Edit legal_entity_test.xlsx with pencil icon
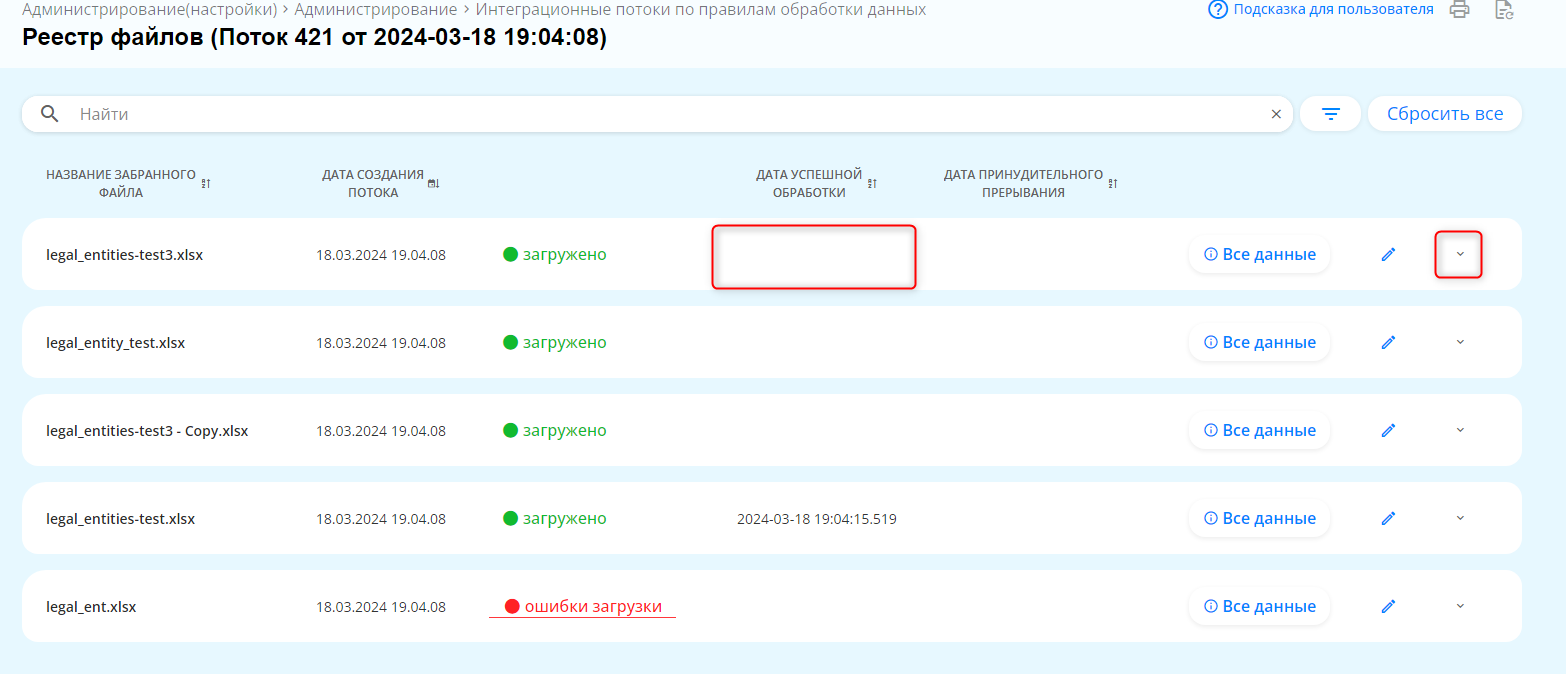 point(1388,343)
